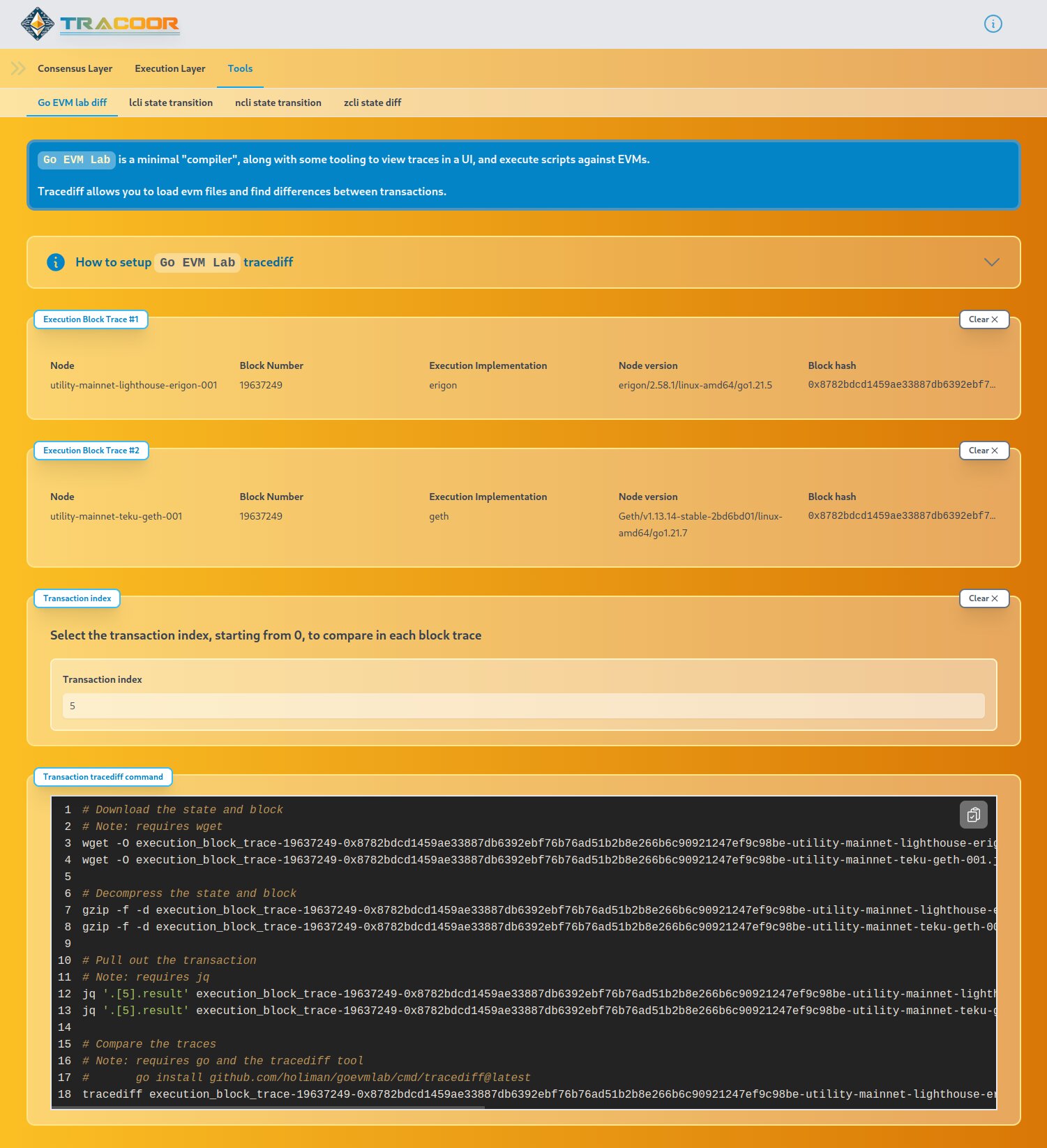This screenshot has height=1148, width=1047.
Task: Click the double chevron breadcrumb icon
Action: point(18,68)
